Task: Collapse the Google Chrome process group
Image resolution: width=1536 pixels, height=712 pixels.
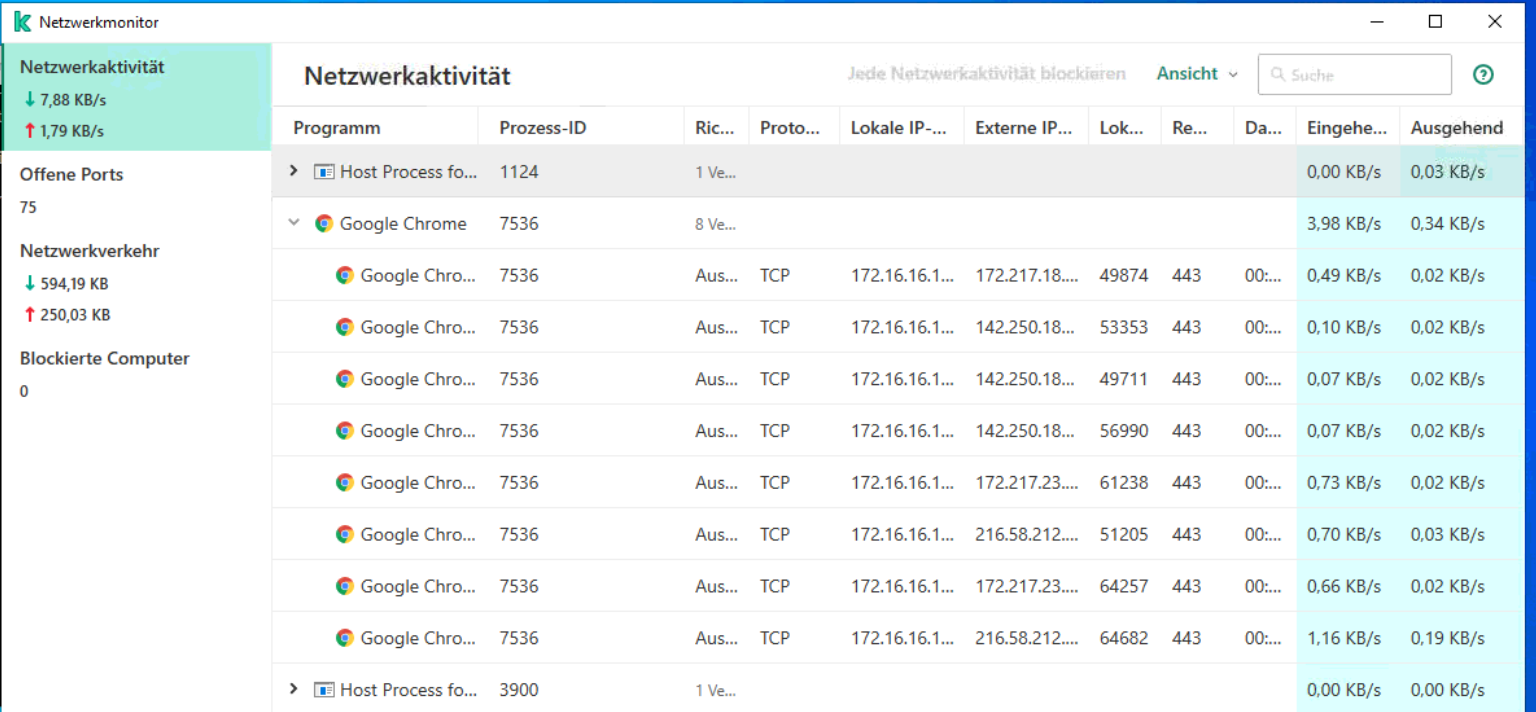Action: pyautogui.click(x=293, y=223)
